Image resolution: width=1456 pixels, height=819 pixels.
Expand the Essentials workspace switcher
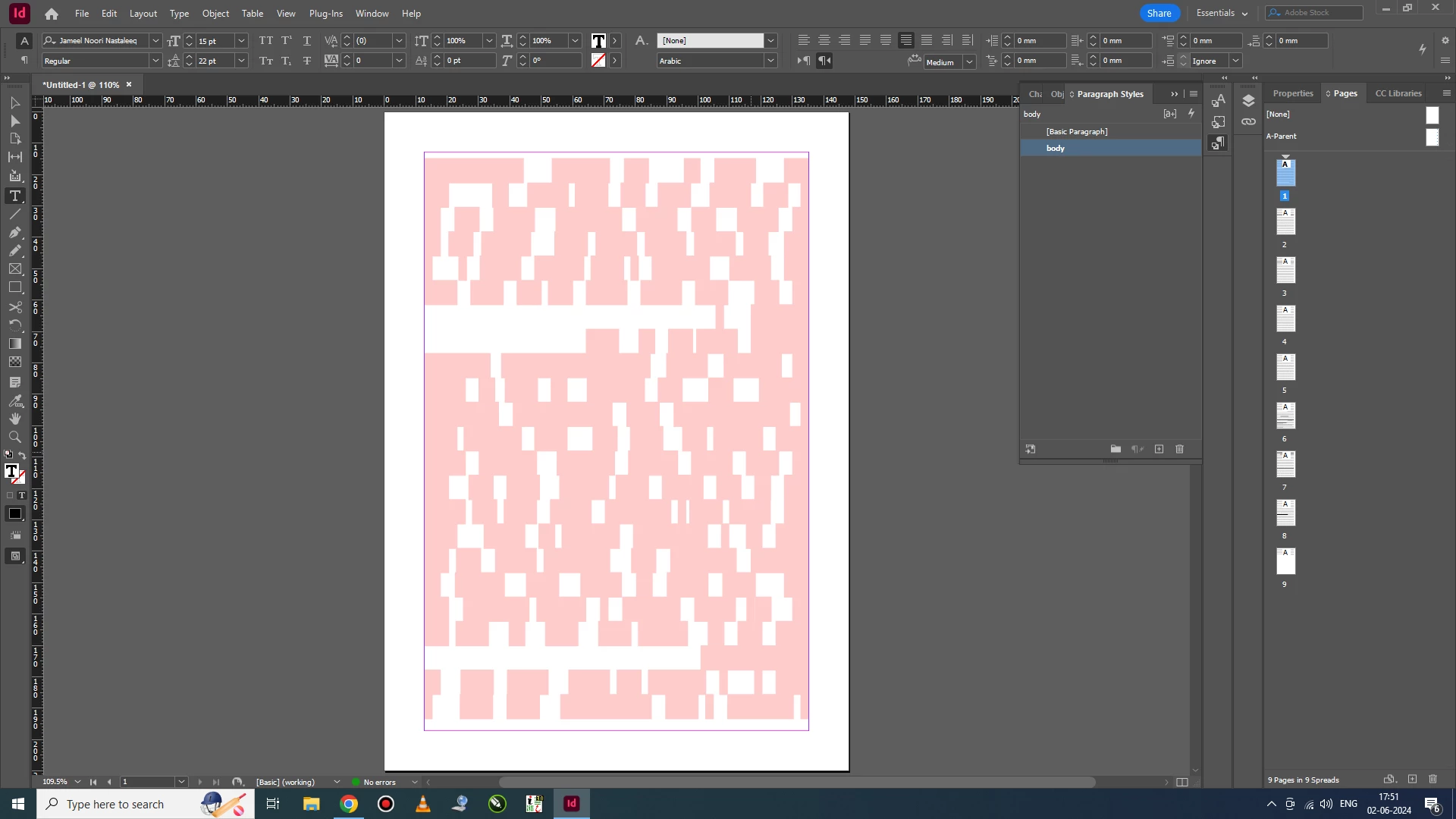pos(1222,13)
